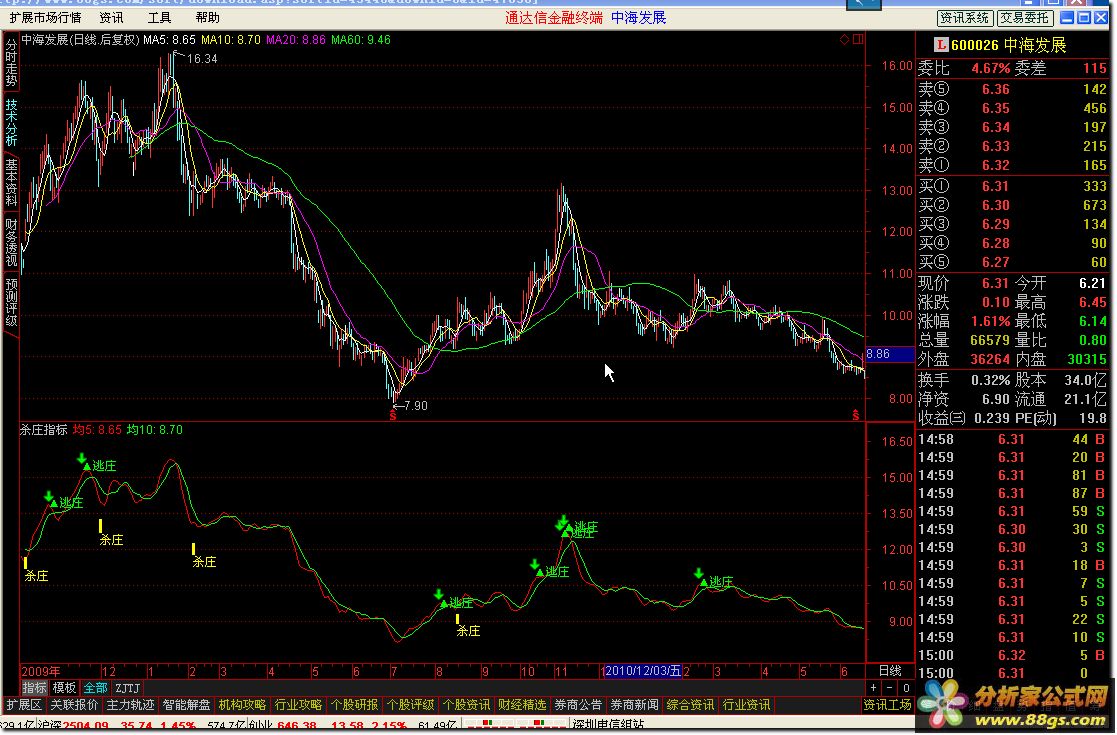Click the minus zoom button at chart bottom

[x=889, y=688]
